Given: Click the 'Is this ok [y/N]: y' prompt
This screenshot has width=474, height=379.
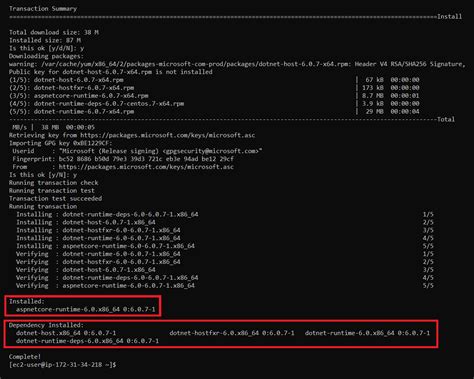Looking at the screenshot, I should (x=43, y=175).
